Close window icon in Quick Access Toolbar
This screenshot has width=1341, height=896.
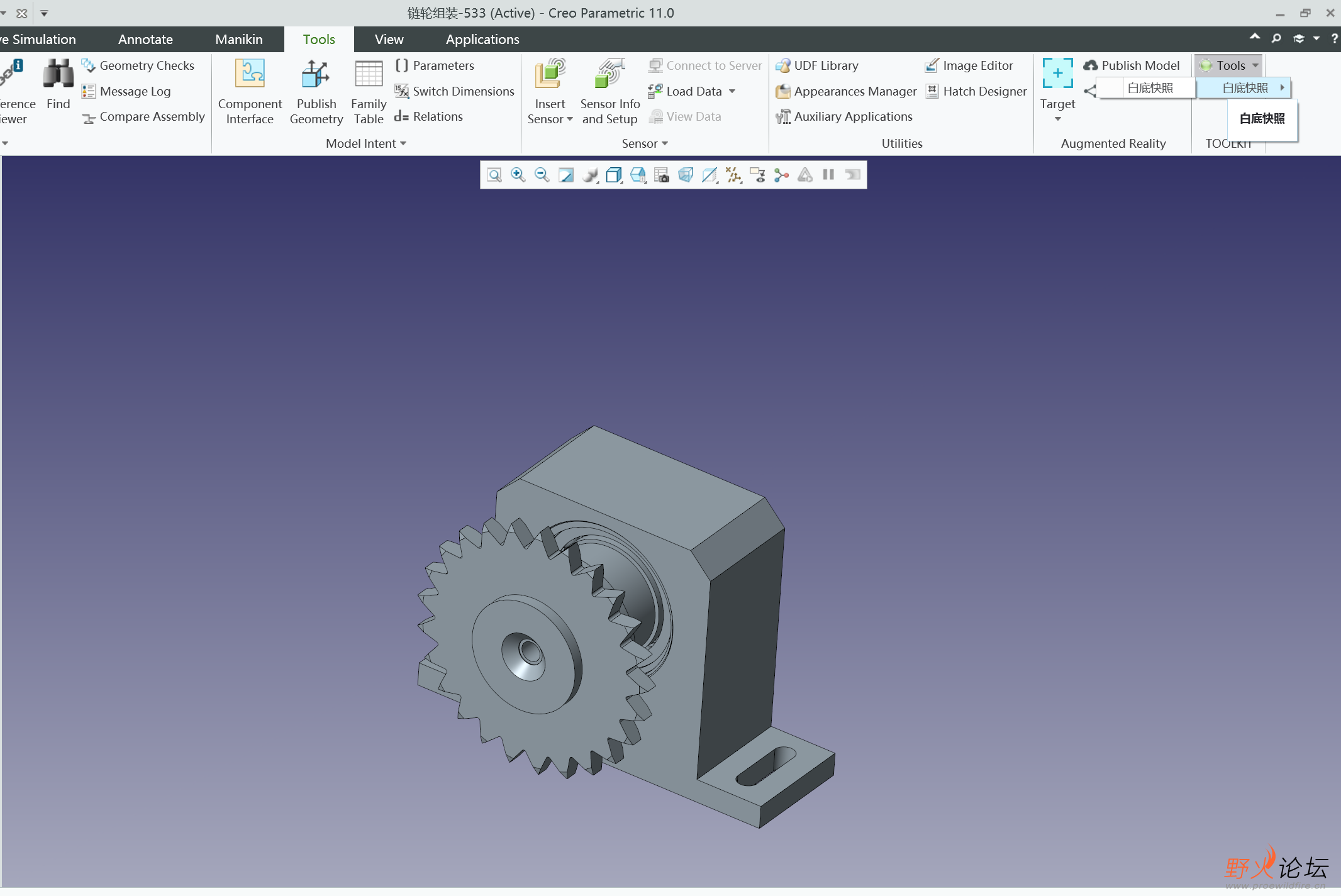pos(21,13)
